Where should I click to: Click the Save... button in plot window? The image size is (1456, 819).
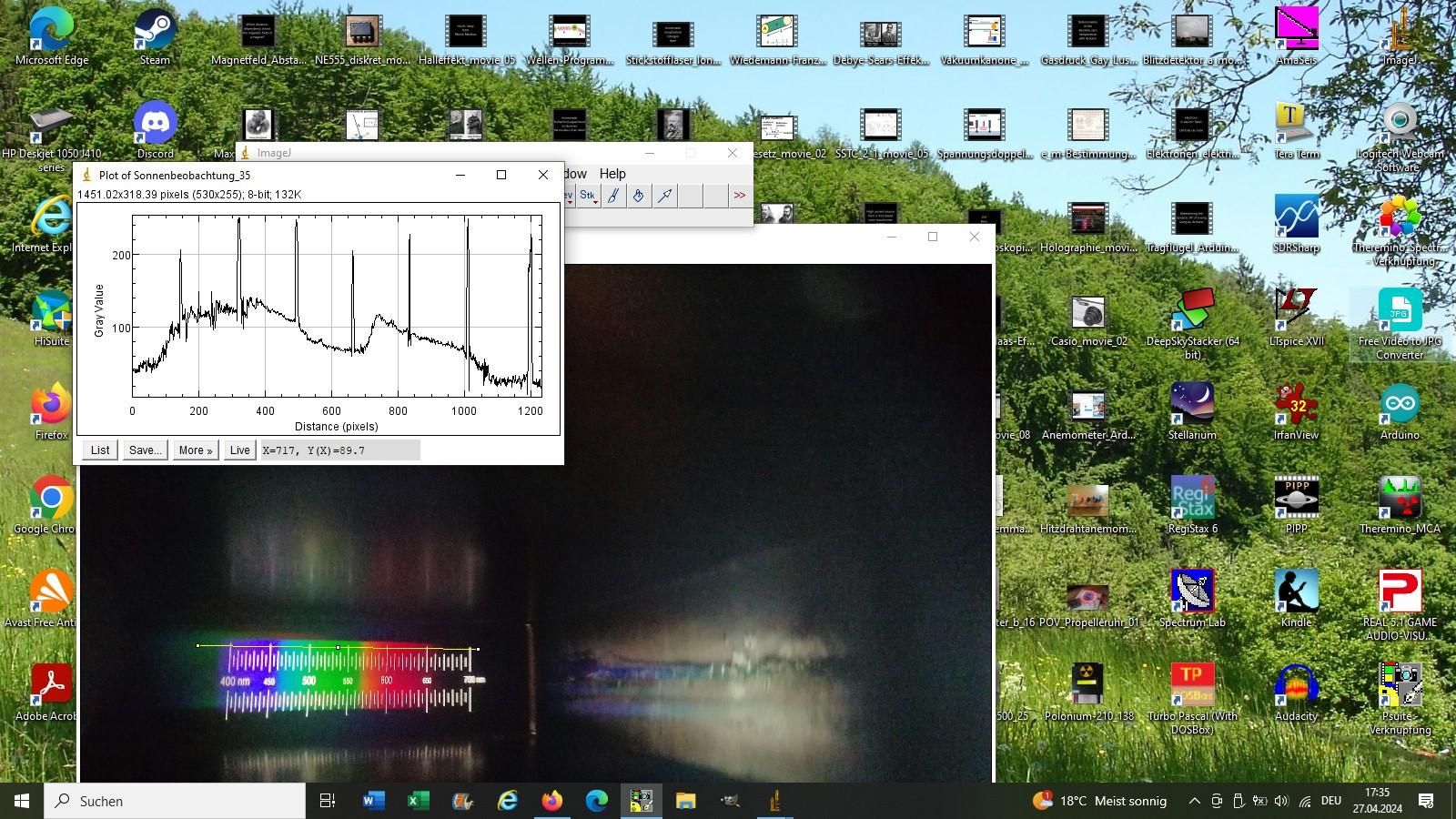[x=146, y=450]
